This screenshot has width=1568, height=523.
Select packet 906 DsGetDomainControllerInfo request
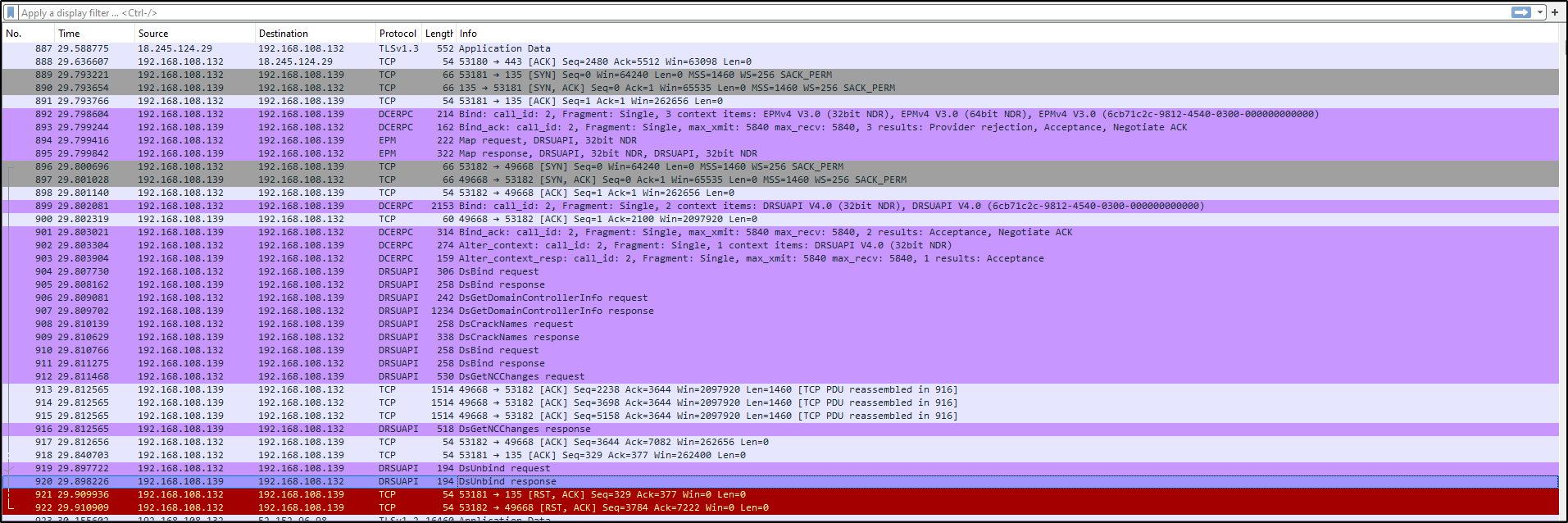[552, 298]
